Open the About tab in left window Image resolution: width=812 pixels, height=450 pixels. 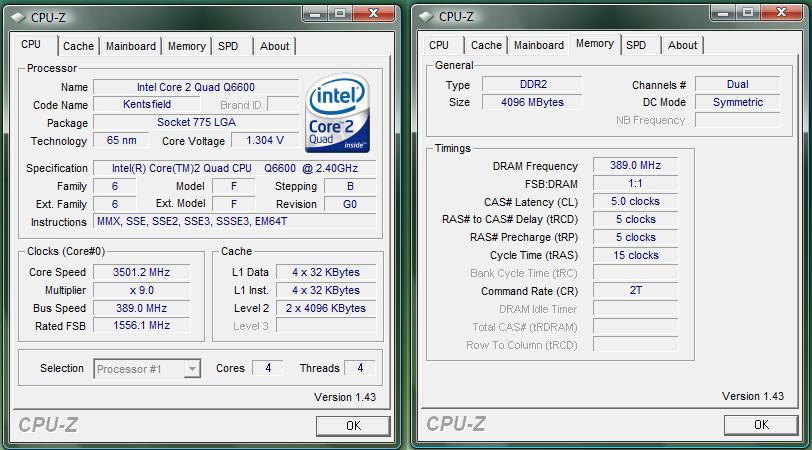pos(274,46)
